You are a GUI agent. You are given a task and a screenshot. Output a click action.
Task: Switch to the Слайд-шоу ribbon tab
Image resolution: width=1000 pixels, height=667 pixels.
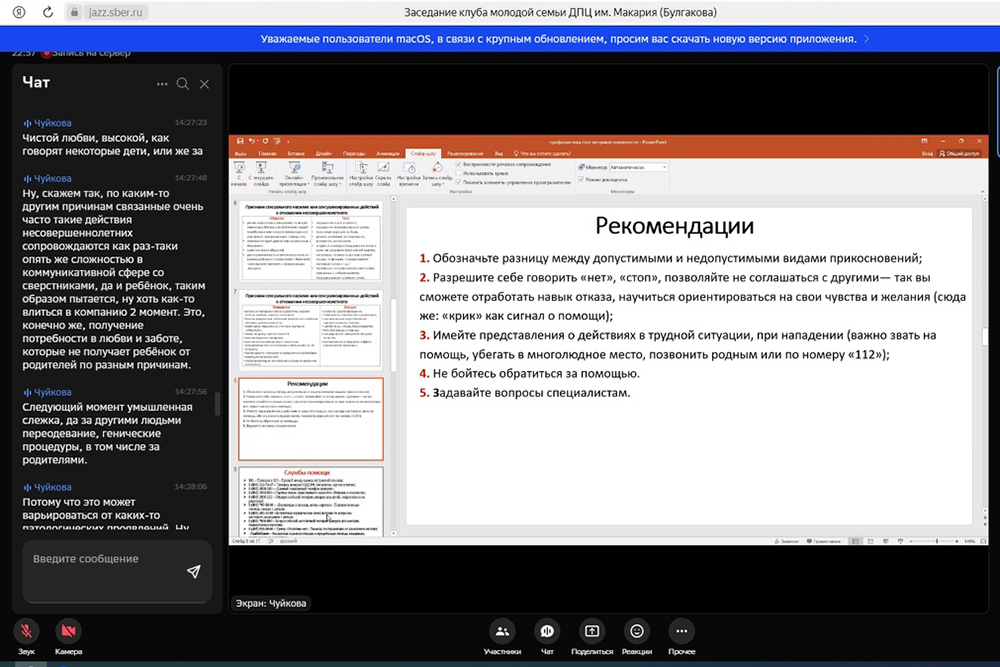coord(421,153)
